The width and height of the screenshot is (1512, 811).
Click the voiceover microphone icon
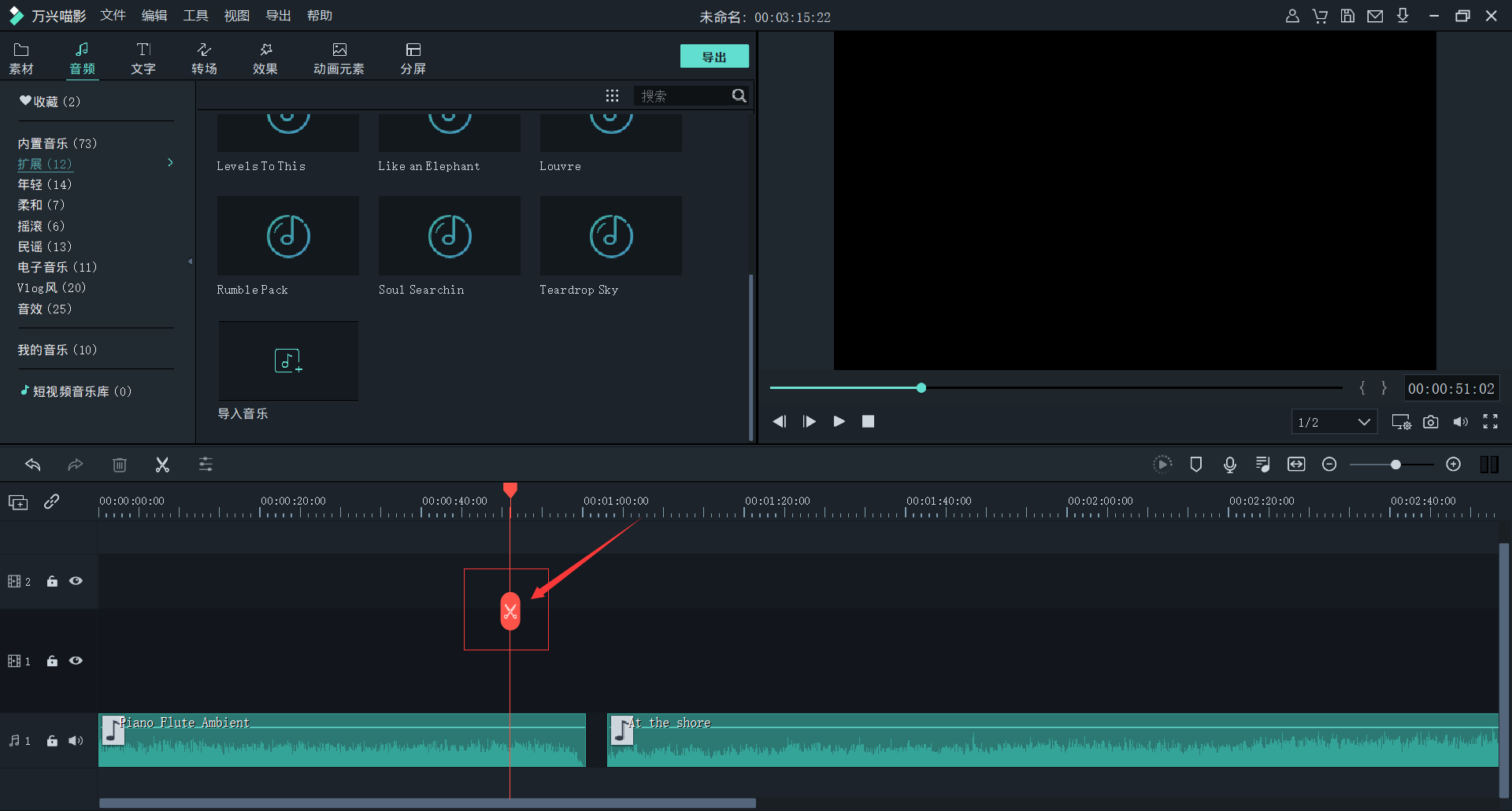pos(1229,465)
